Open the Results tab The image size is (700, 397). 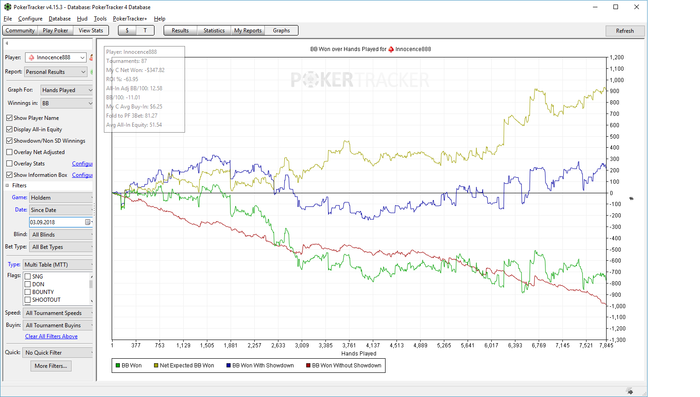[180, 30]
